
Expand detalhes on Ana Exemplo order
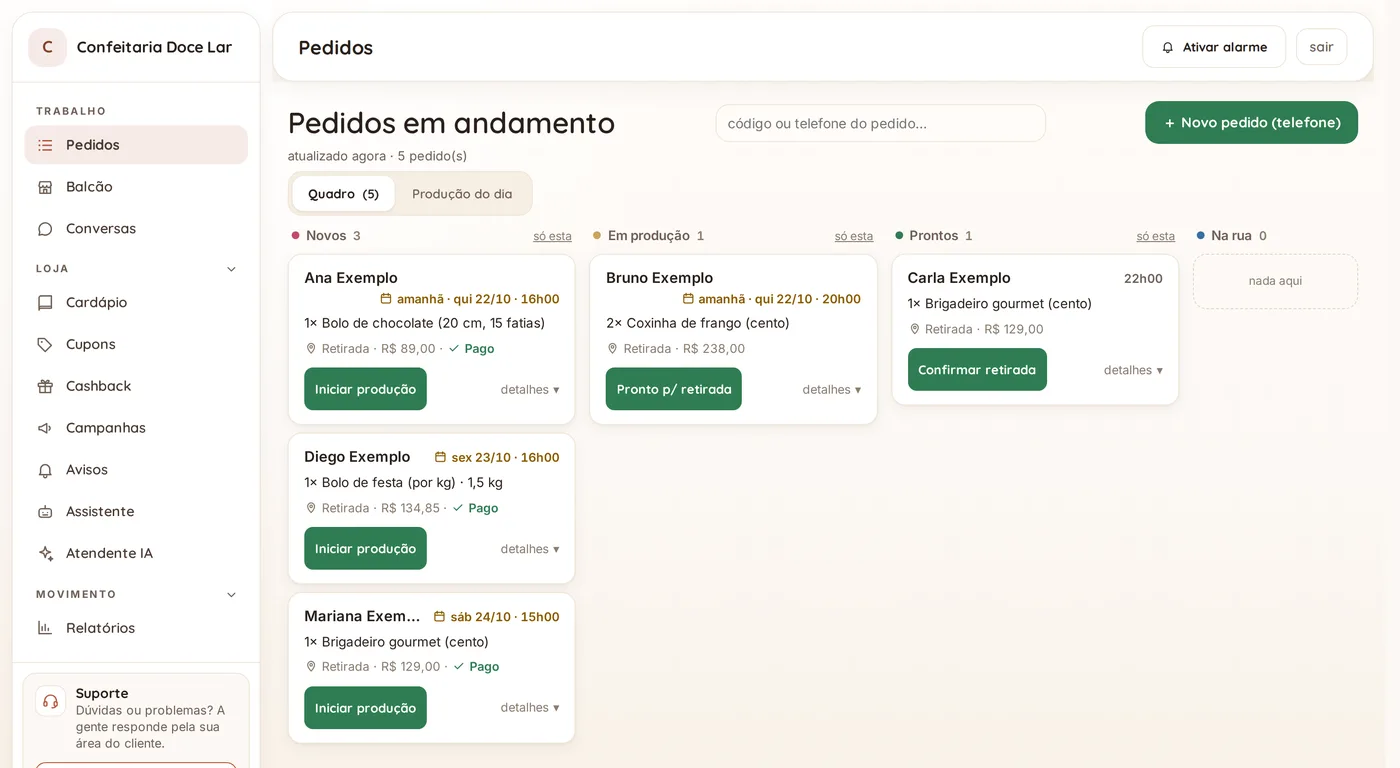530,390
